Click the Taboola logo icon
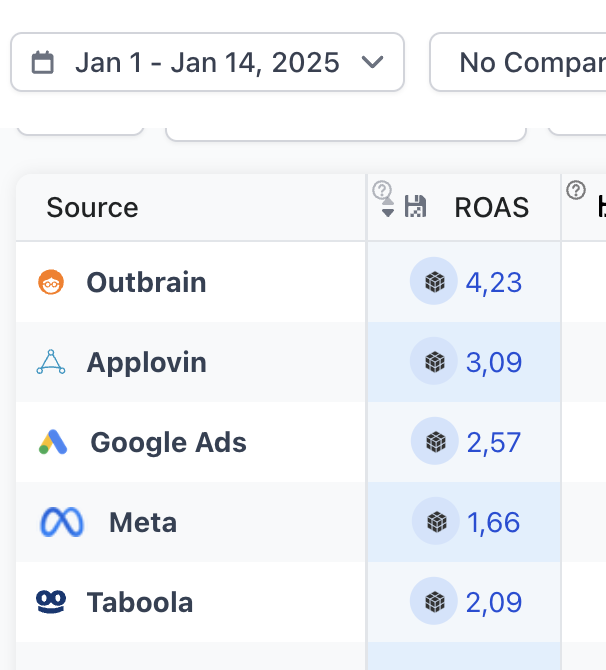 coord(51,602)
